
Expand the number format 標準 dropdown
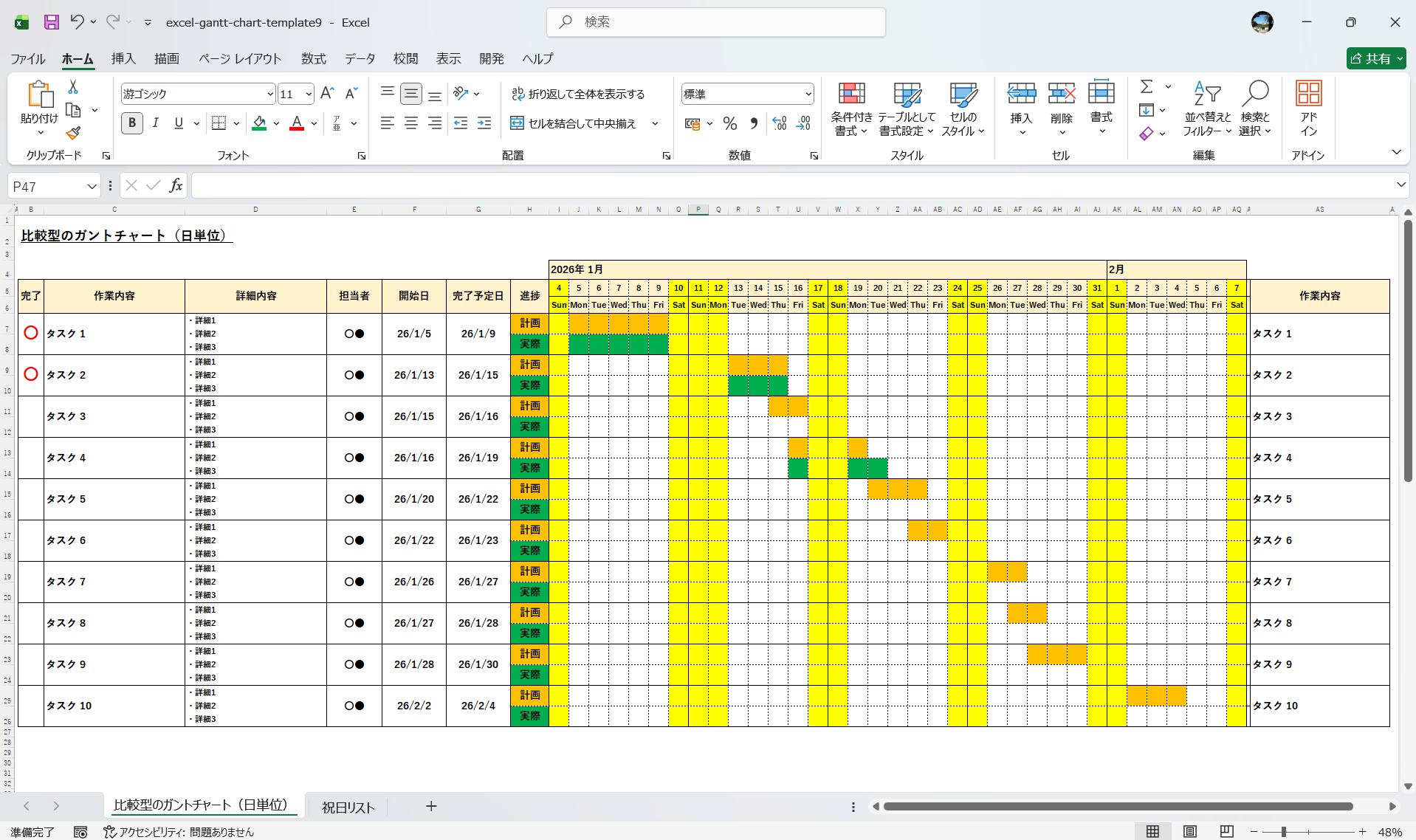click(x=808, y=94)
